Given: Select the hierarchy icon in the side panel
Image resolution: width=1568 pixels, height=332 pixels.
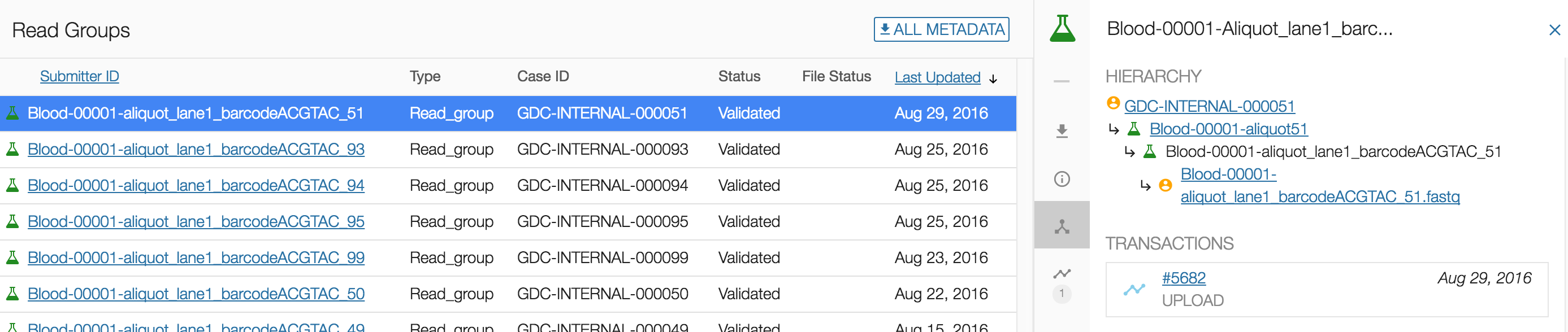Looking at the screenshot, I should [x=1062, y=226].
